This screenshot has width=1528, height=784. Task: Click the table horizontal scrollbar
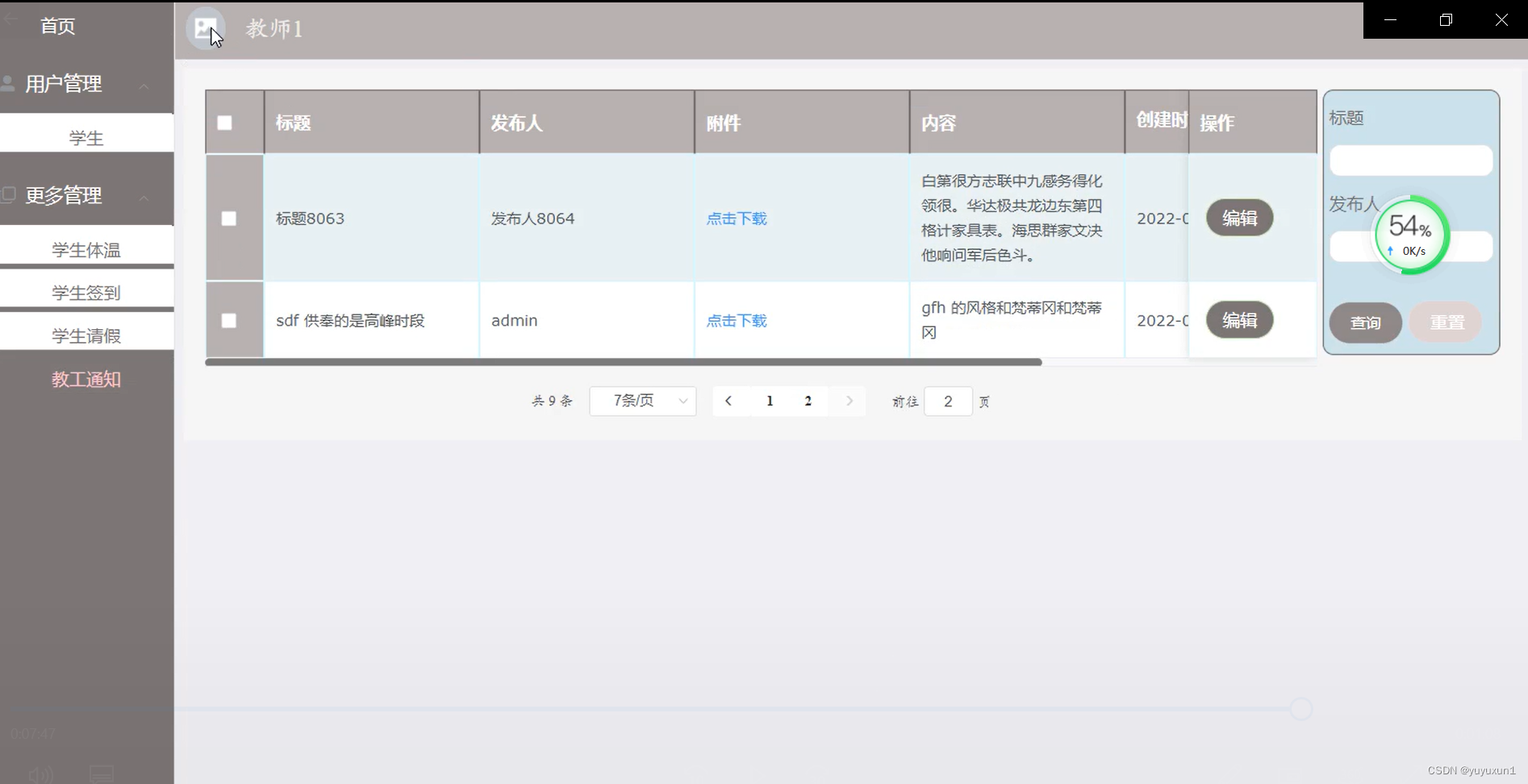click(x=624, y=362)
